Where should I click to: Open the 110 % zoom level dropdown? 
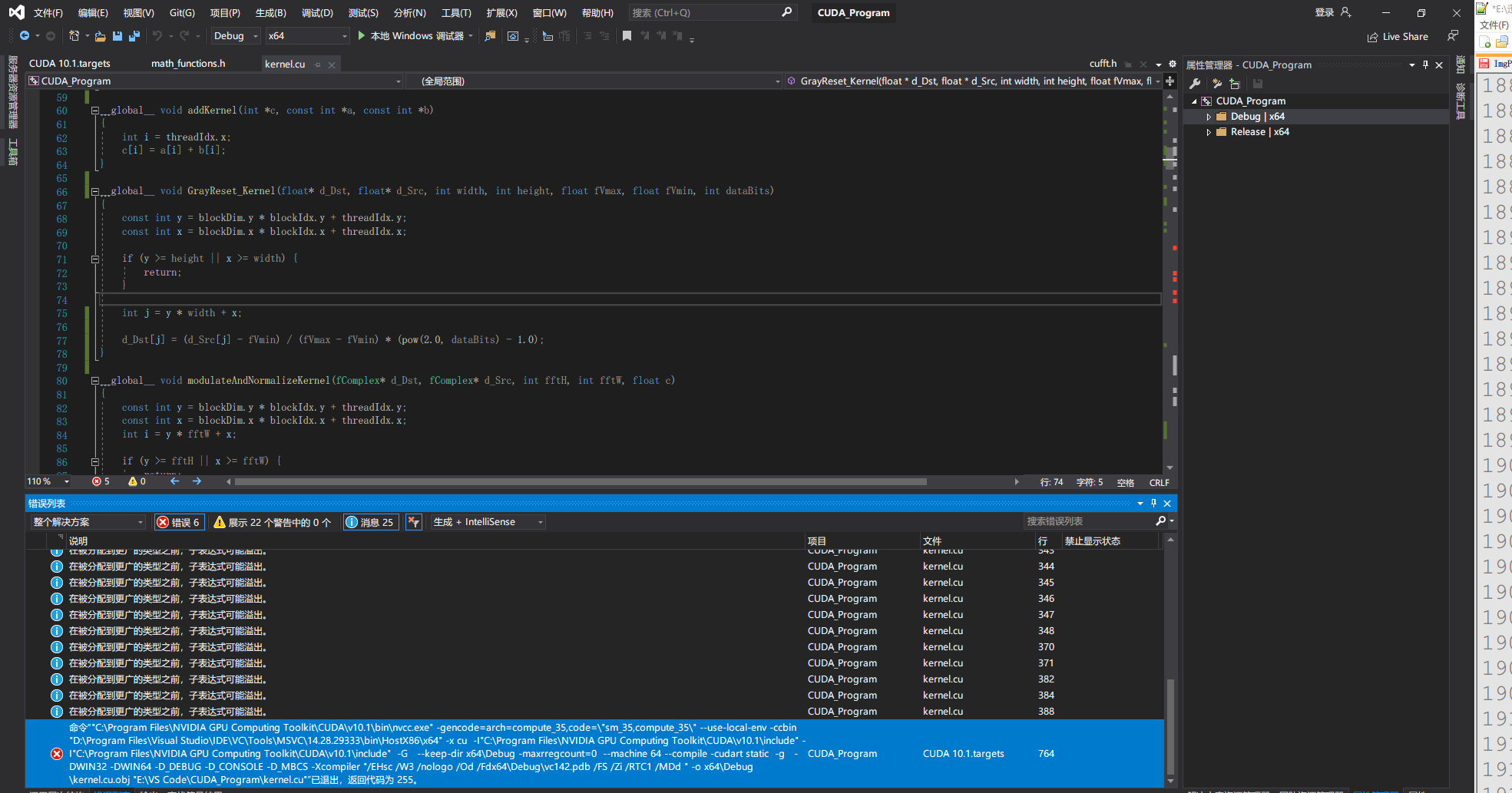[x=48, y=481]
